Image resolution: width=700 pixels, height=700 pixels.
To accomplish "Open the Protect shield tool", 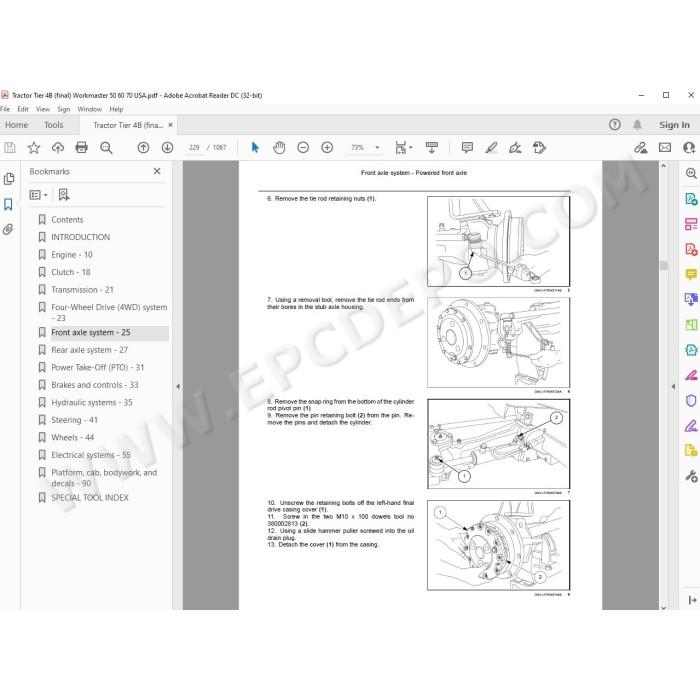I will pos(691,400).
